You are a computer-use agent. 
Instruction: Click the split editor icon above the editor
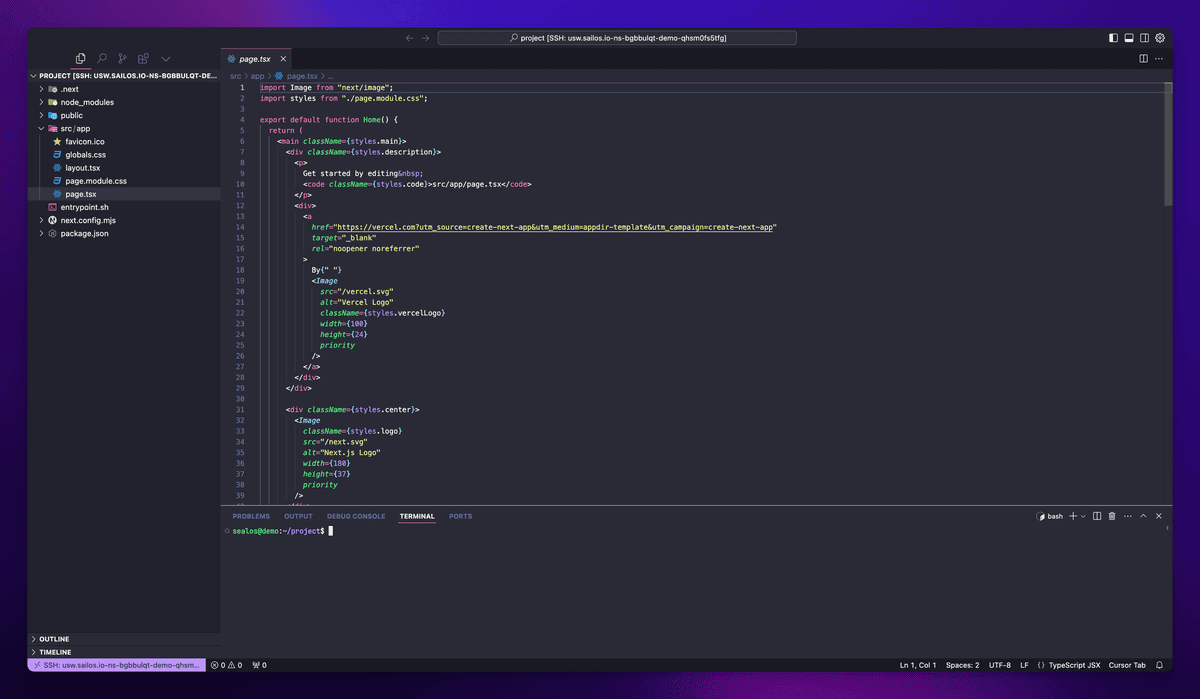point(1142,58)
